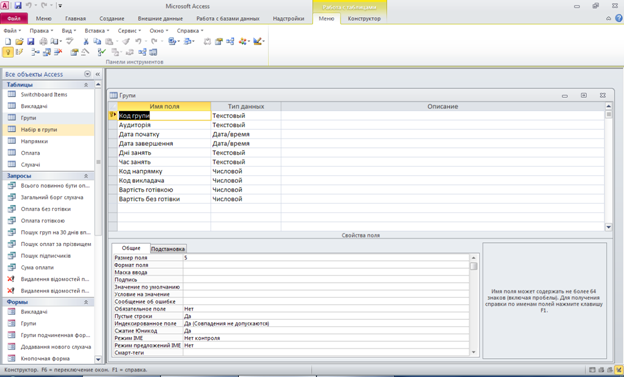
Task: Click the Redo arrow in Панели инструментов row
Action: pos(154,41)
